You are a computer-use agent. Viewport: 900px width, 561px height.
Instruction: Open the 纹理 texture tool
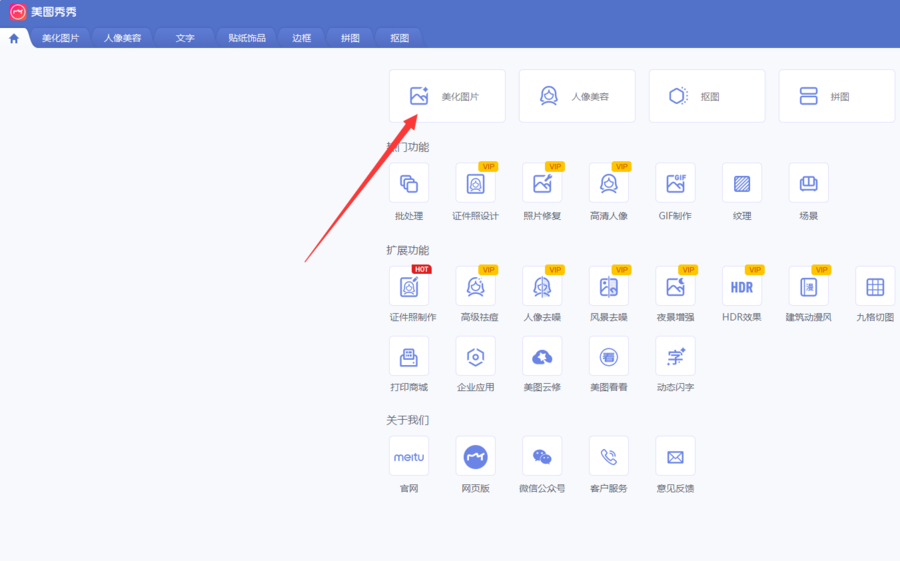pos(742,183)
